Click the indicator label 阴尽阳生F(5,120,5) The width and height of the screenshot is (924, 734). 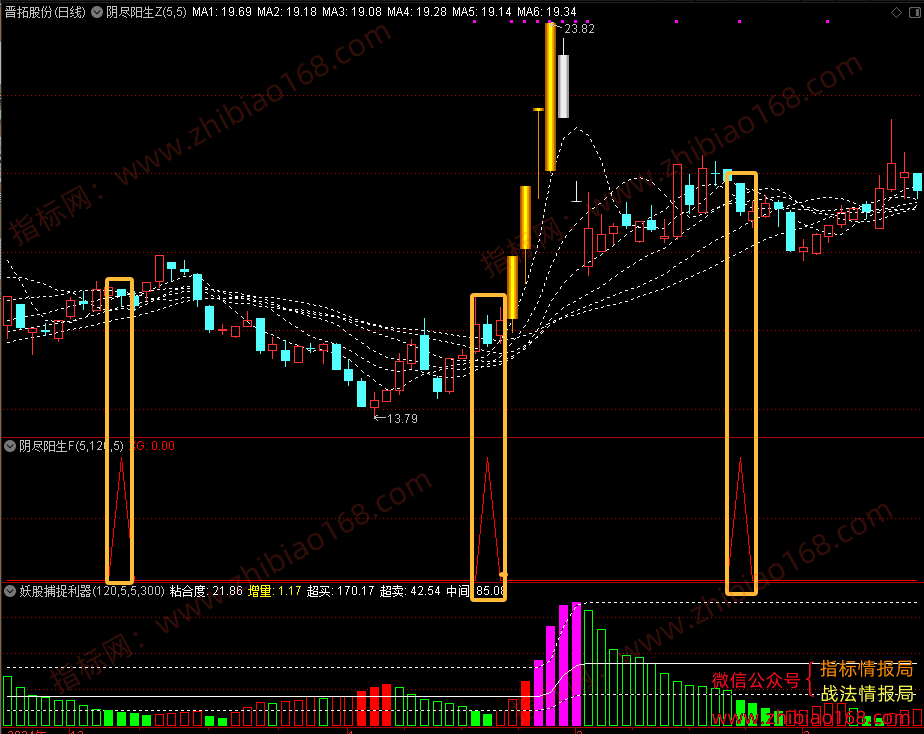click(71, 446)
